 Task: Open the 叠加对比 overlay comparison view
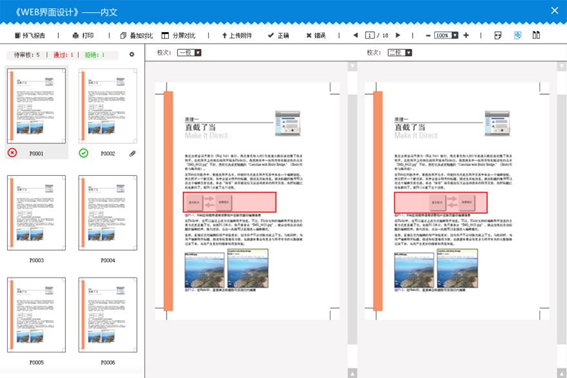pyautogui.click(x=136, y=35)
